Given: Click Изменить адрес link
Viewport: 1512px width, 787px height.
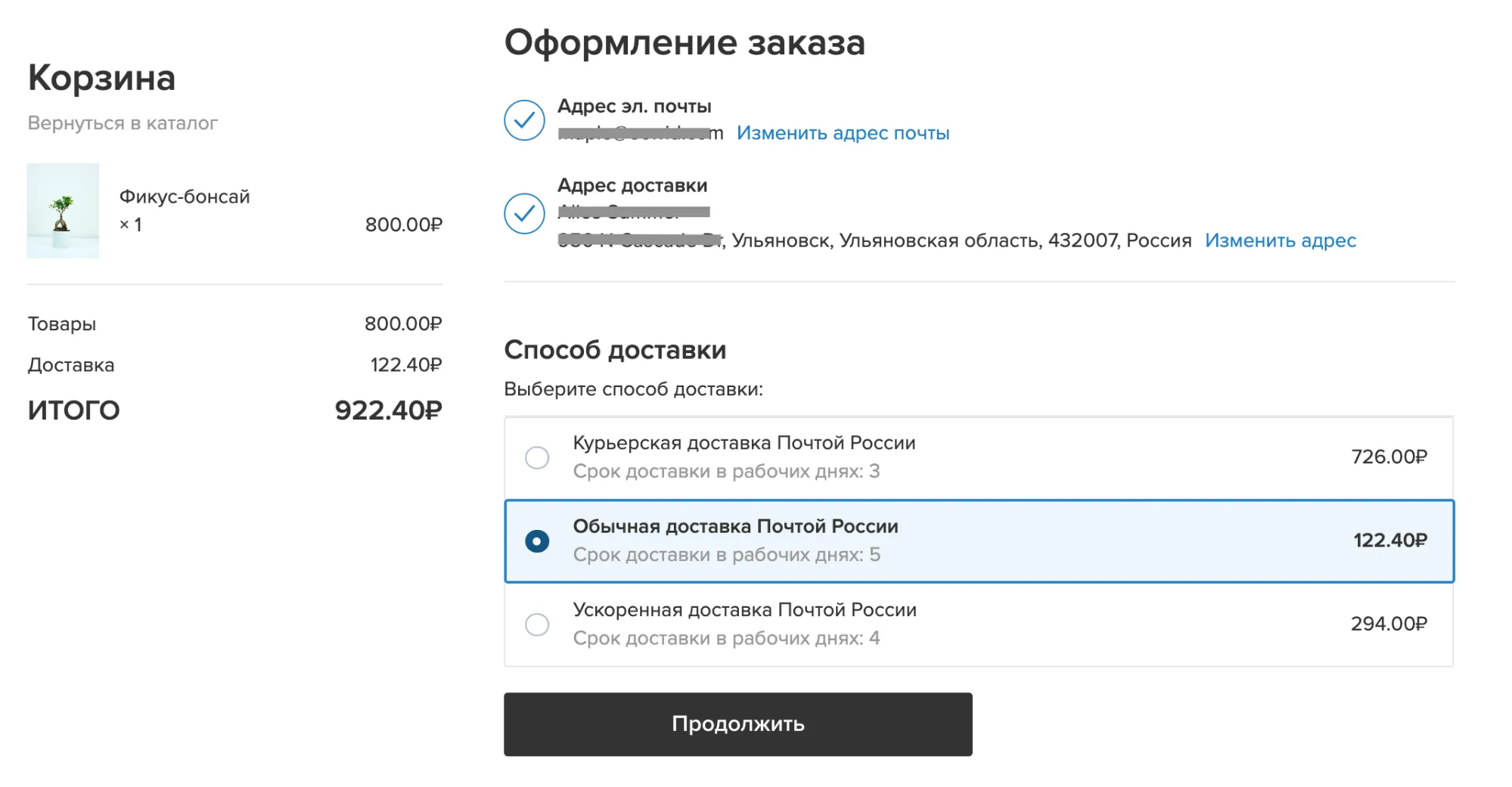Looking at the screenshot, I should (1281, 240).
